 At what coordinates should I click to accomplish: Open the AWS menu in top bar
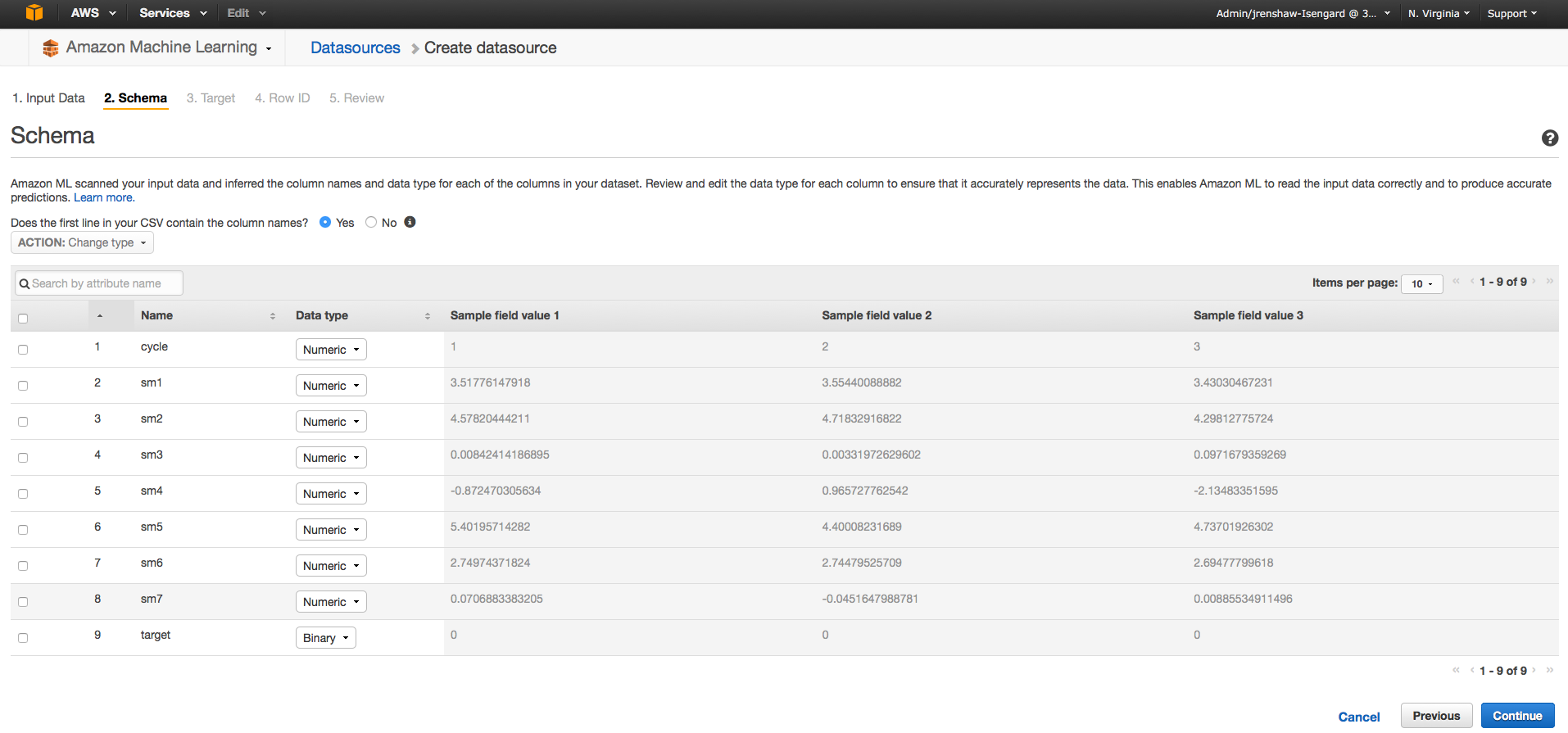point(93,13)
